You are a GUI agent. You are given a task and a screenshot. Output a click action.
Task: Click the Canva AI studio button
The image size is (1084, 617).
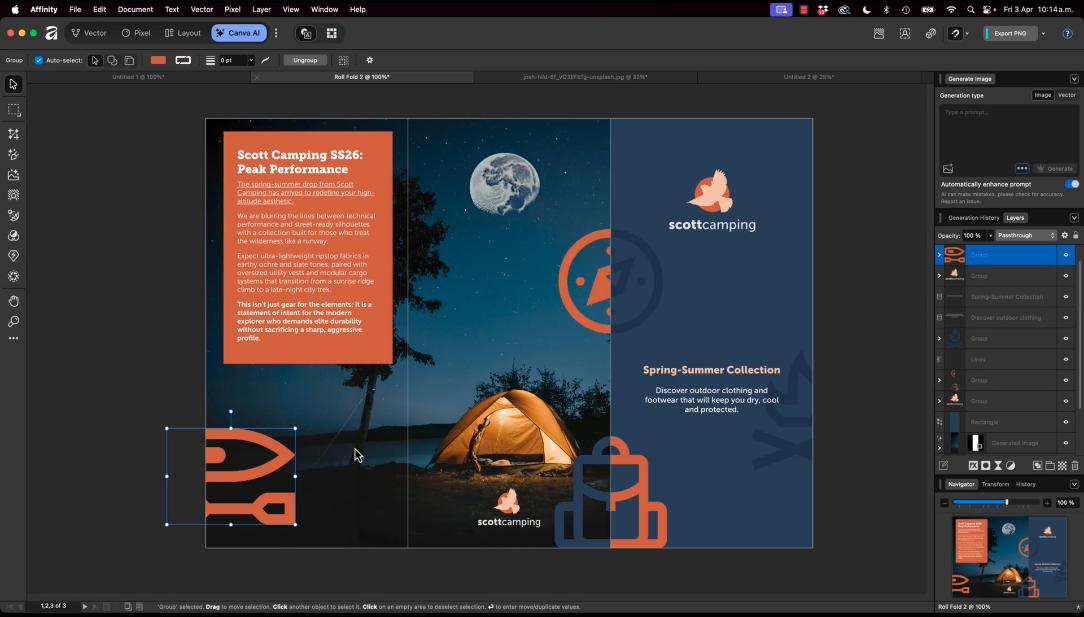239,33
